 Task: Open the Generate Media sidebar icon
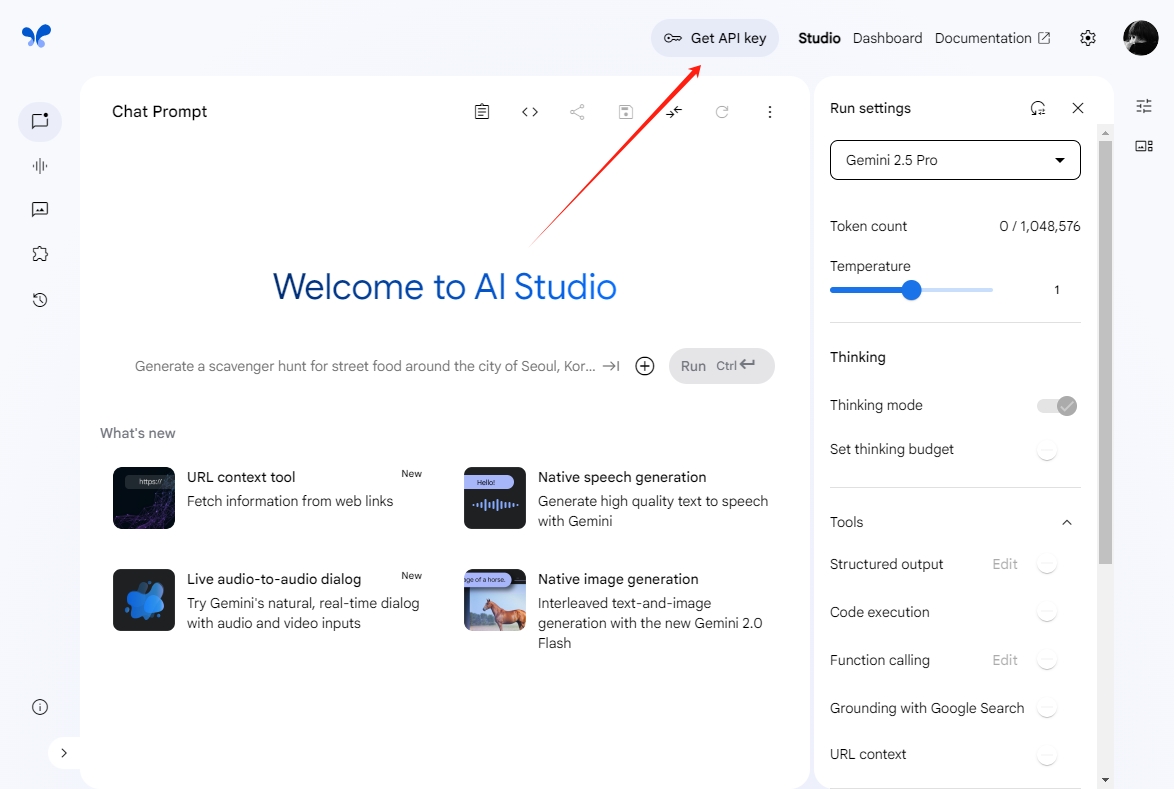[x=40, y=210]
